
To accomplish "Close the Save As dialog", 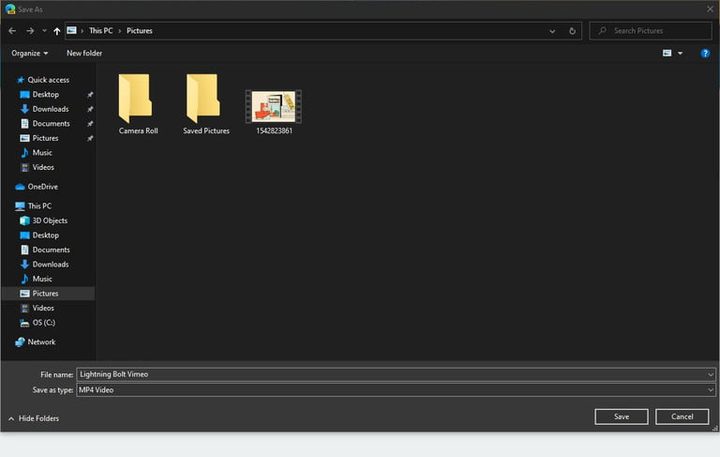I will (710, 9).
